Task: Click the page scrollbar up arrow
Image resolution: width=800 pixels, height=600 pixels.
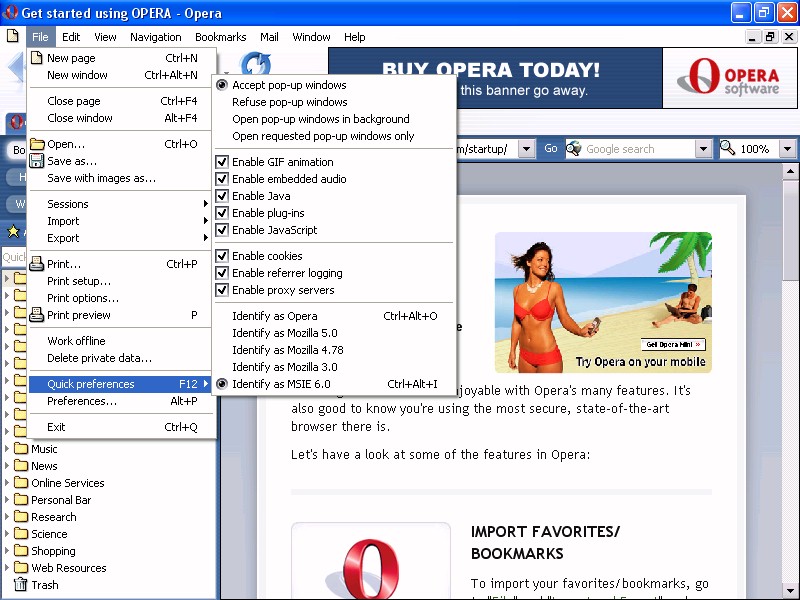Action: point(790,171)
